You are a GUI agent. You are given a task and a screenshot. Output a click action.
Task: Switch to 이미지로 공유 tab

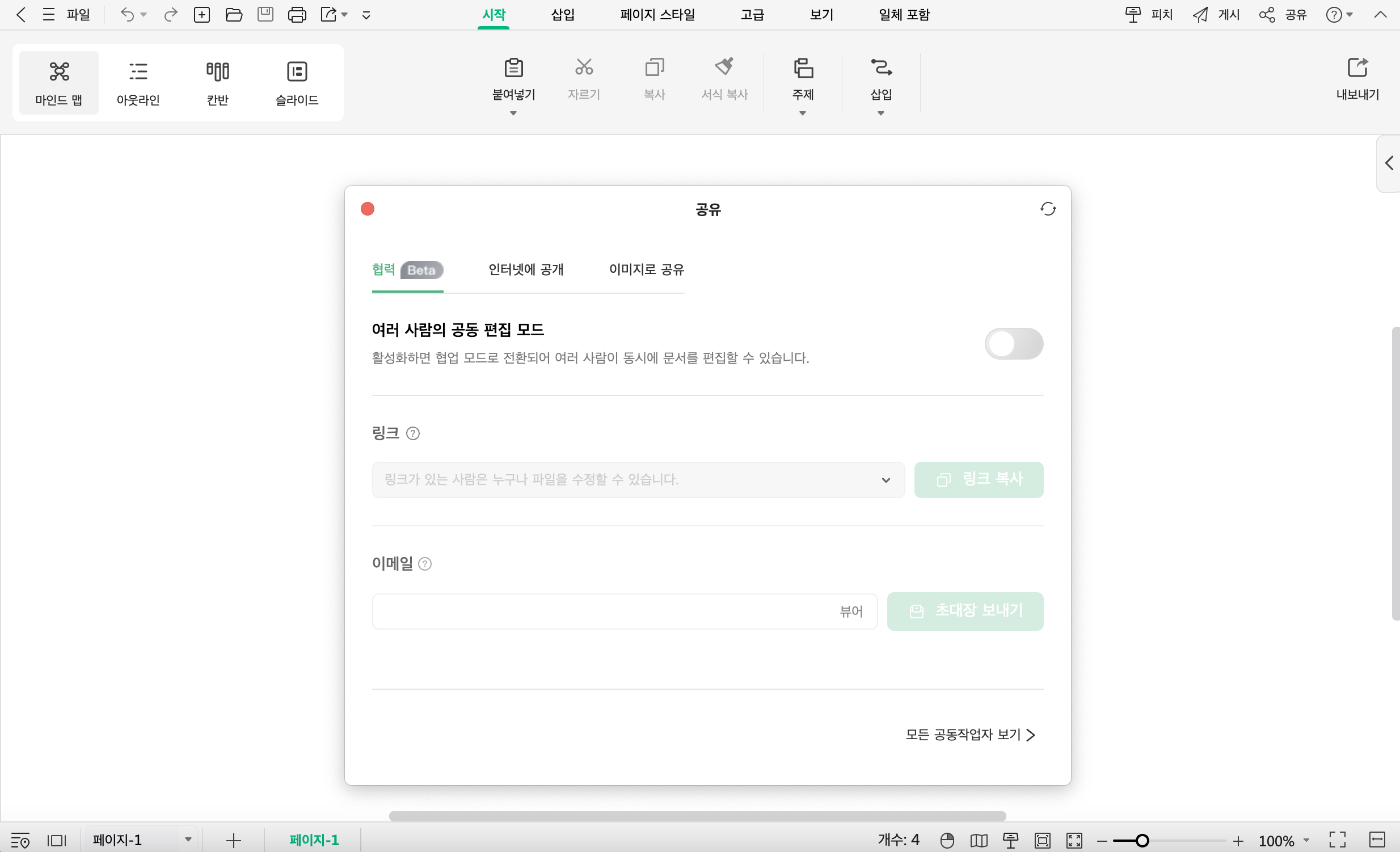point(647,270)
